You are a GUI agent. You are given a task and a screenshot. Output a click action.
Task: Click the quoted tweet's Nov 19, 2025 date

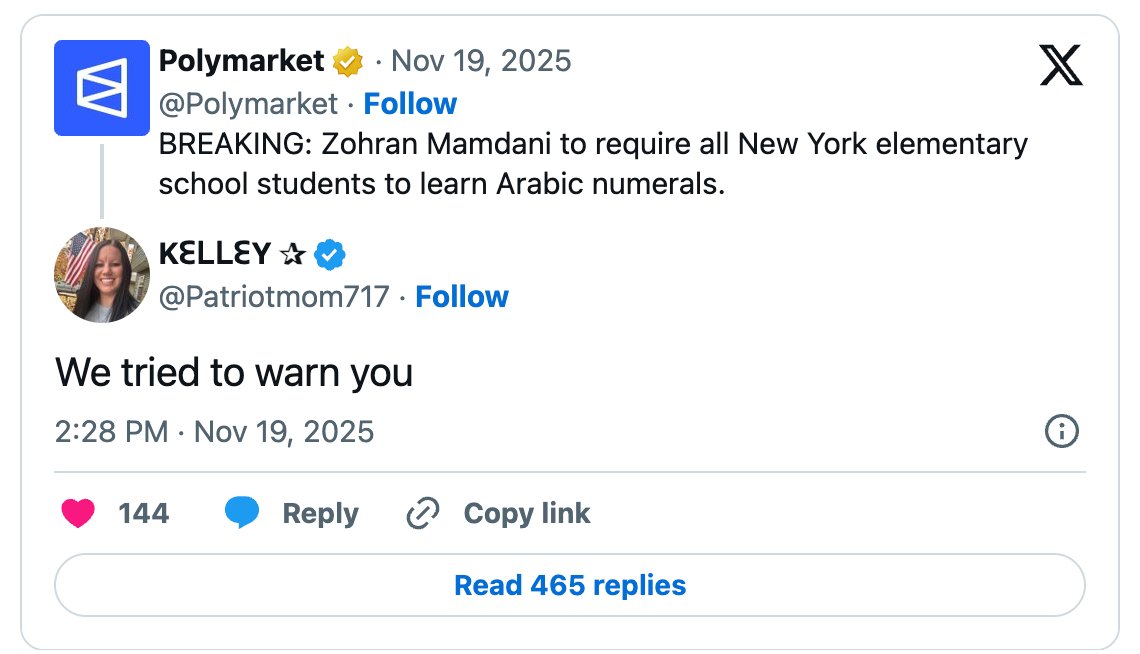481,61
